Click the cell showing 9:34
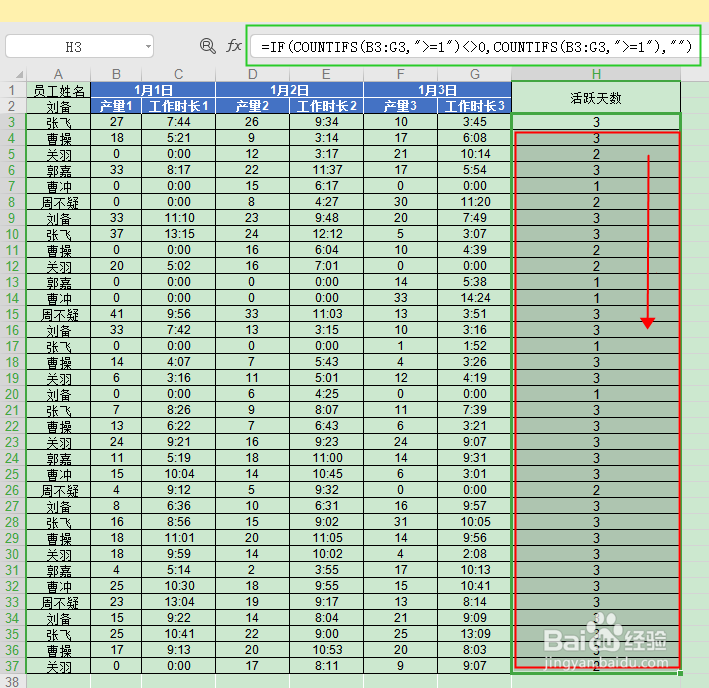709x688 pixels. click(326, 122)
